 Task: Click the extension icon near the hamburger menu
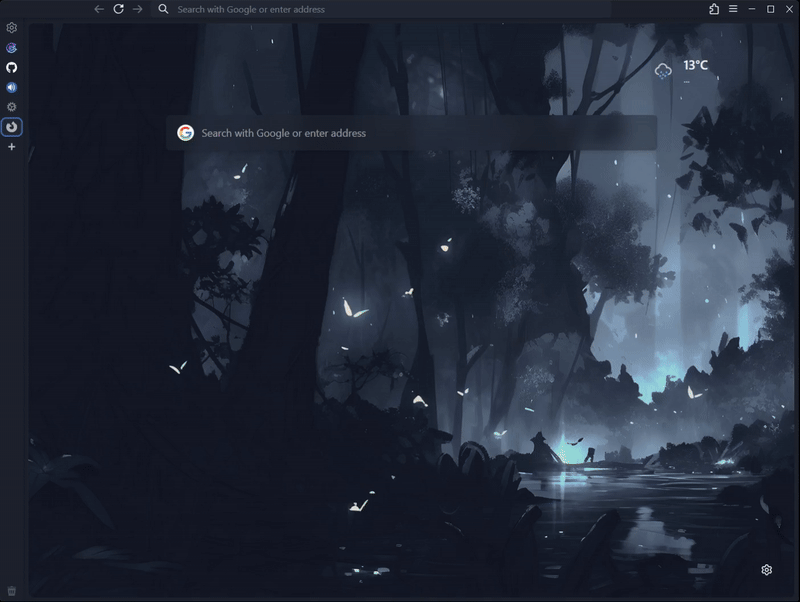click(714, 9)
